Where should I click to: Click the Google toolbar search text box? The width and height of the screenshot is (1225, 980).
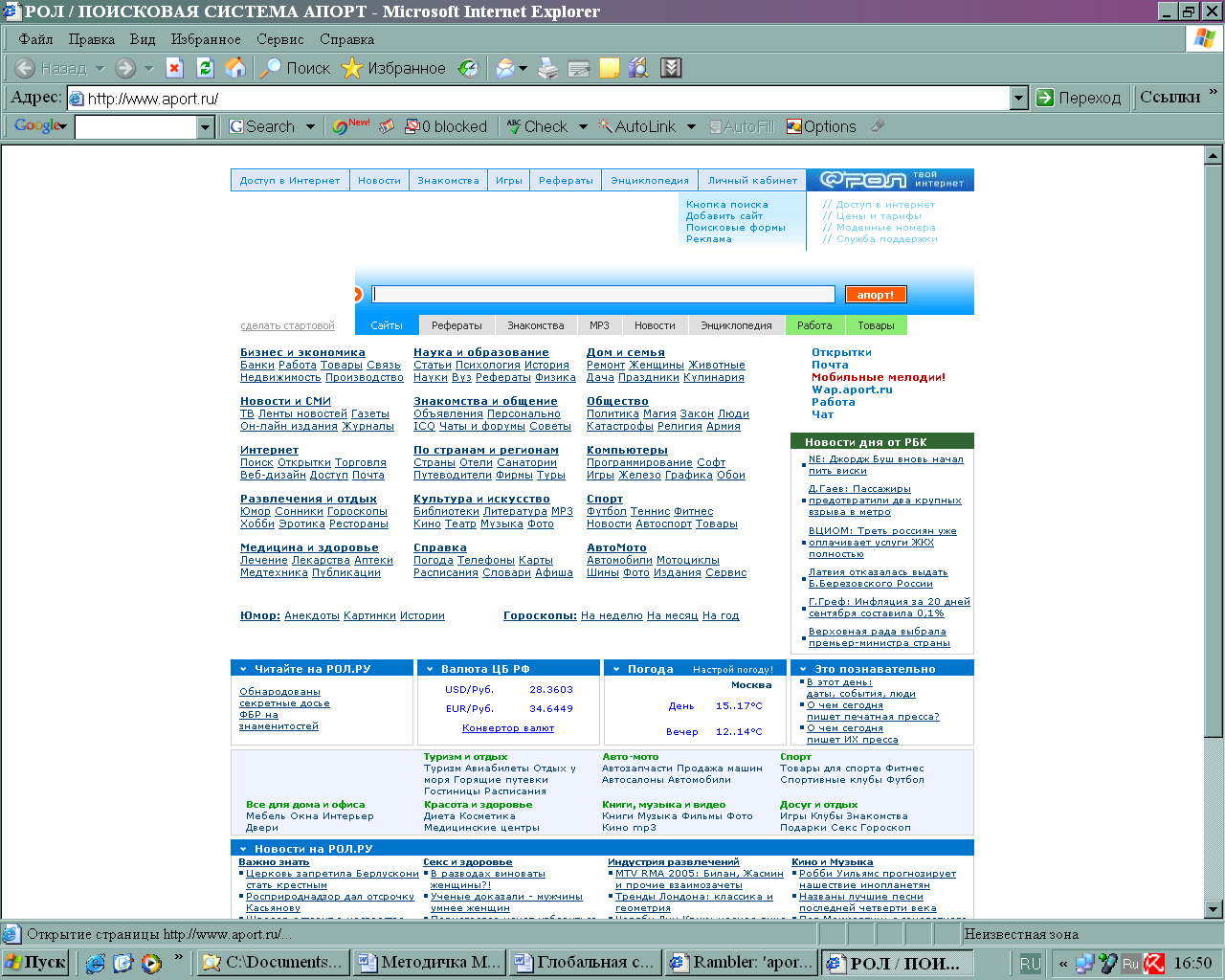(136, 126)
